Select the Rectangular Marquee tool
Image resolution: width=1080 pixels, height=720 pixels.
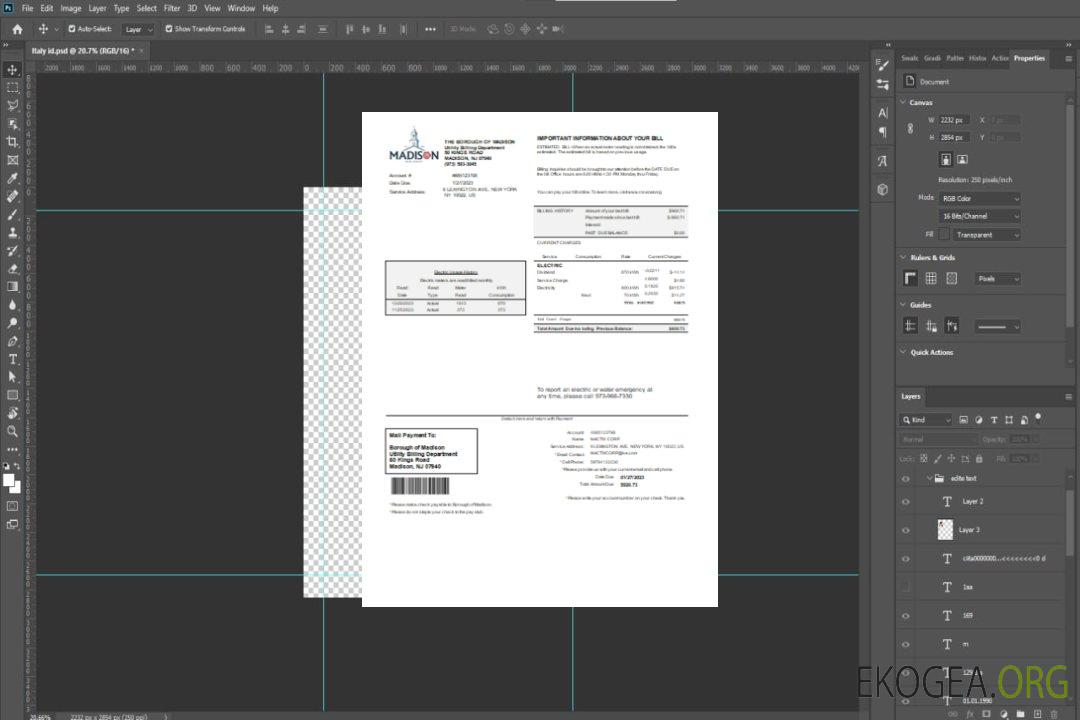pos(12,88)
